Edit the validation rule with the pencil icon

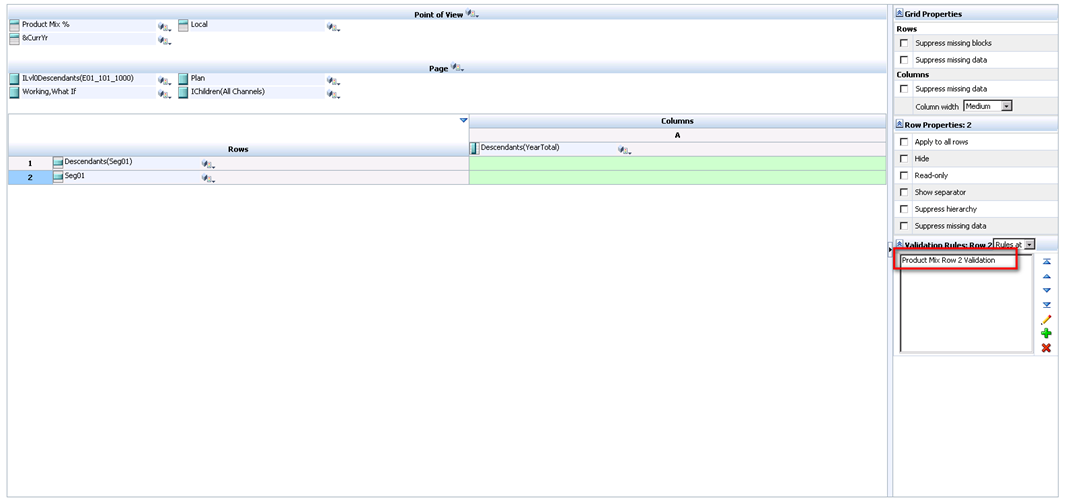[1046, 319]
